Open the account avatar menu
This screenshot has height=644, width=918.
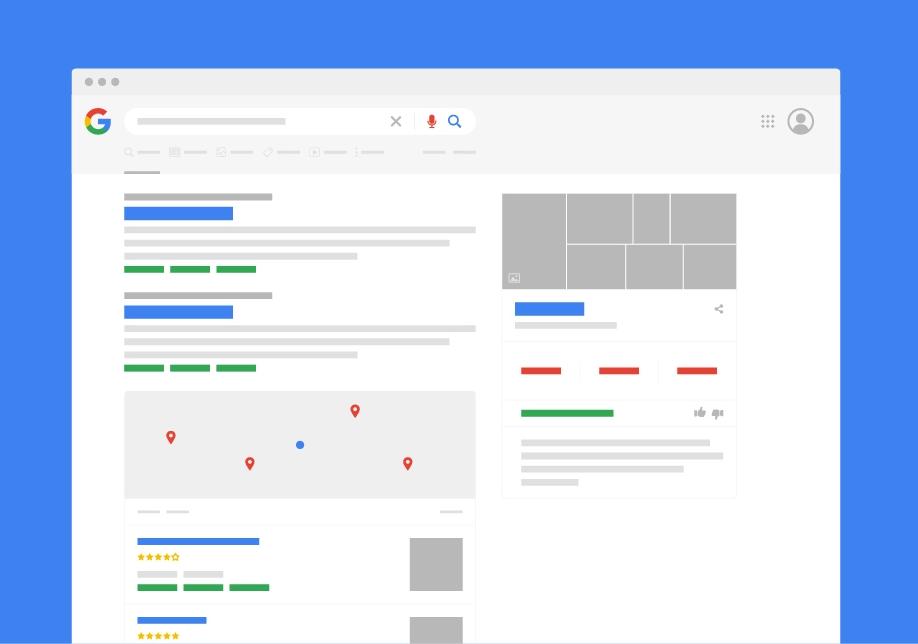pyautogui.click(x=800, y=121)
